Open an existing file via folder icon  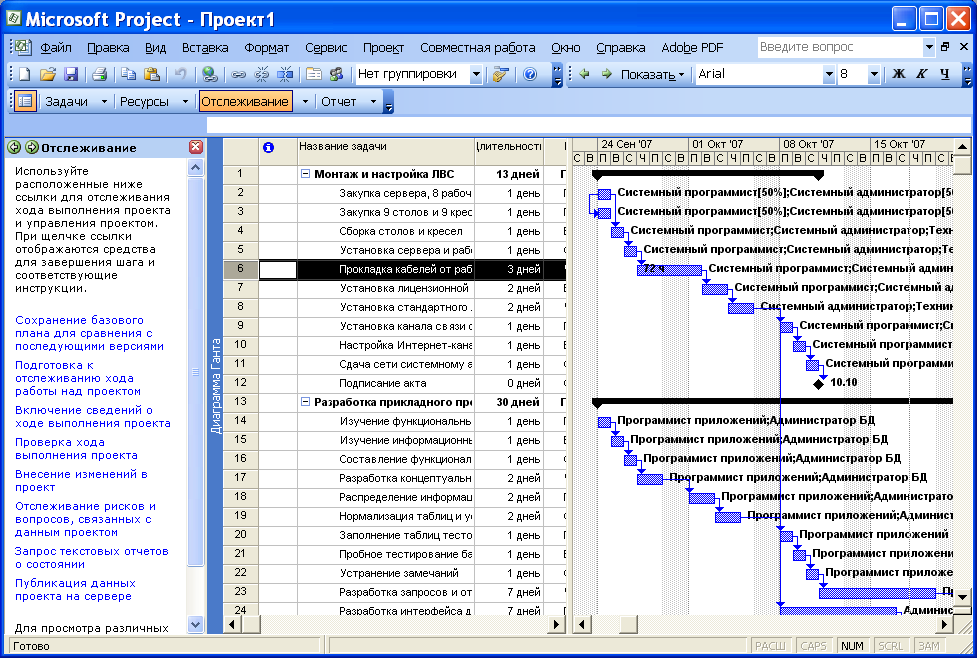click(48, 75)
